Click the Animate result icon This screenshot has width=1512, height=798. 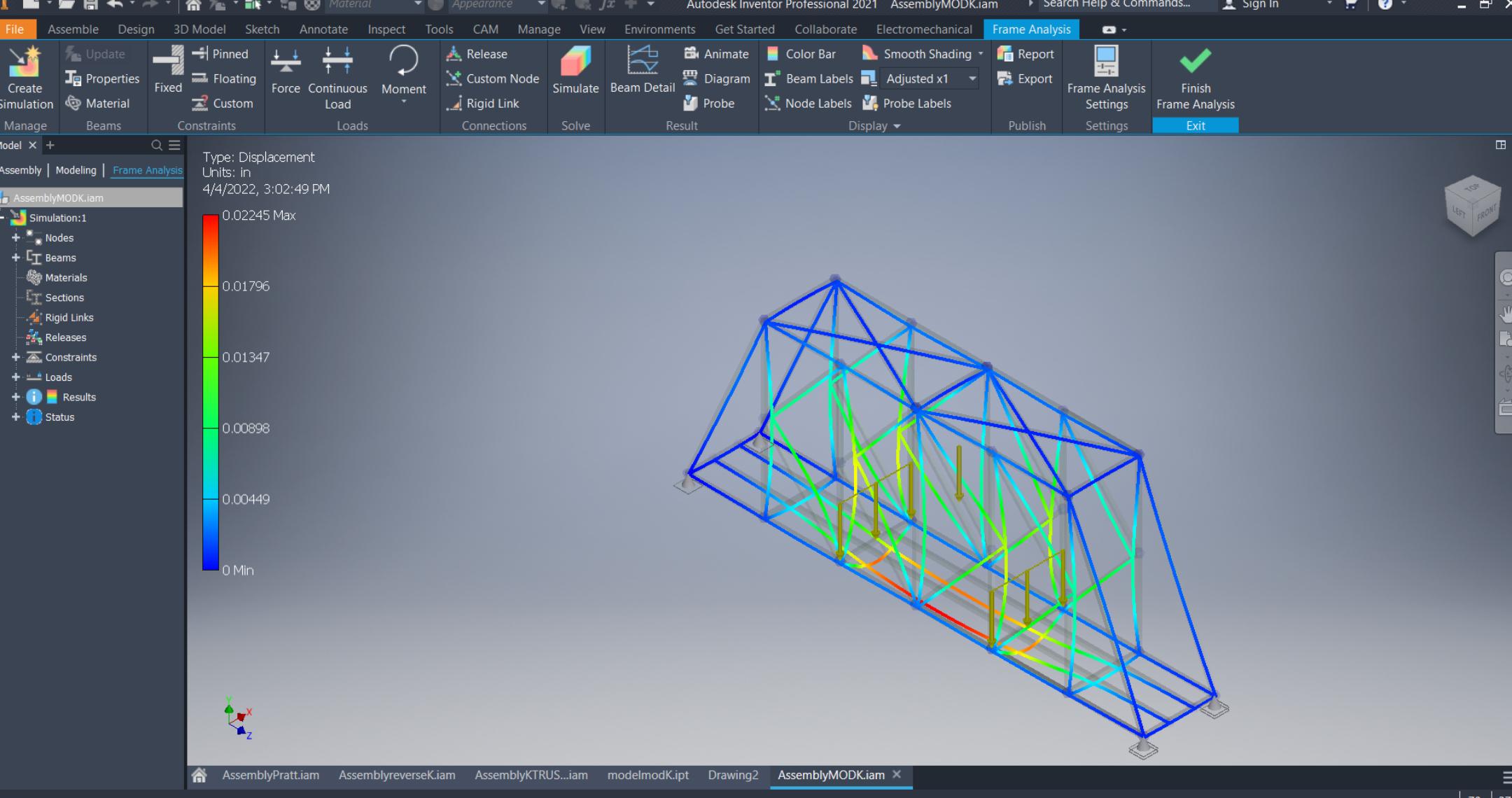coord(716,54)
